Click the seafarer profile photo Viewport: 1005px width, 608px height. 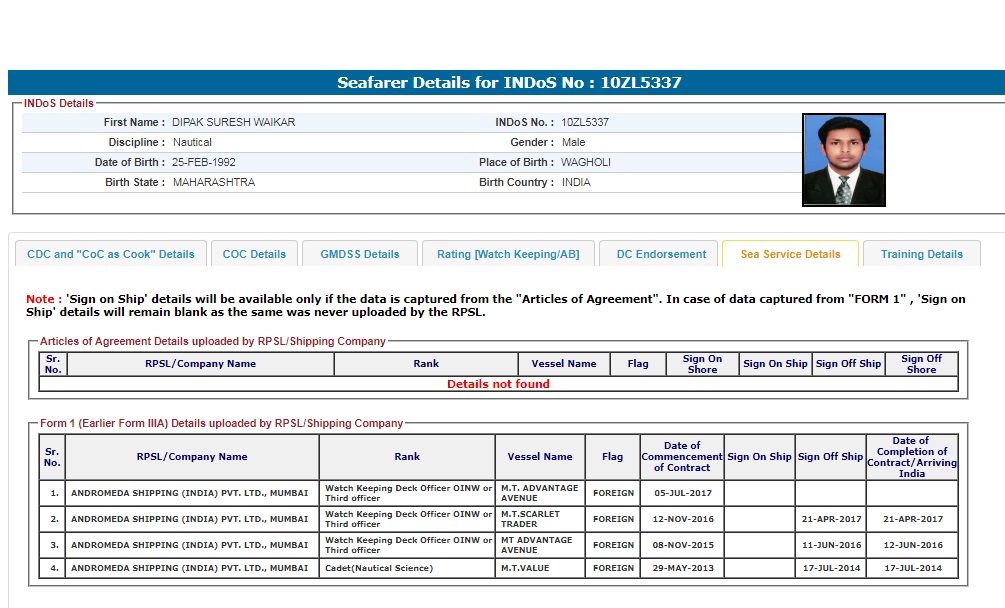click(x=843, y=160)
